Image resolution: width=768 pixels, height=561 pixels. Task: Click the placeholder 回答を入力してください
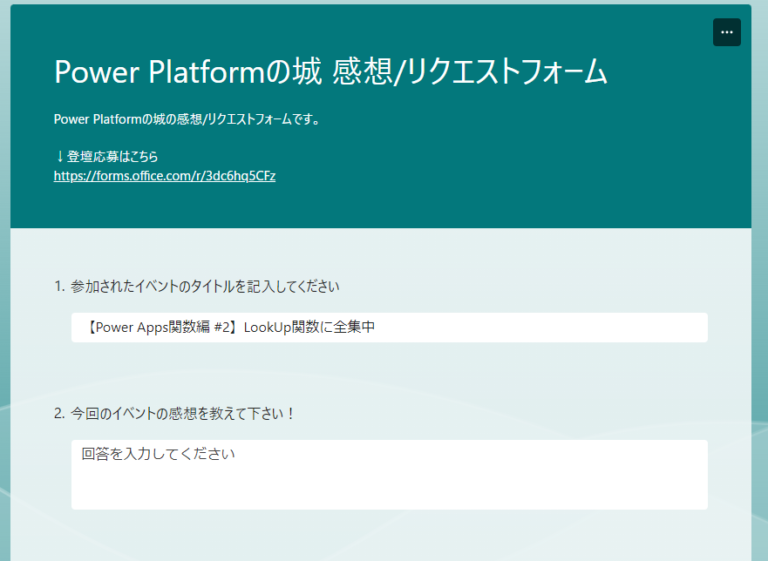point(158,454)
